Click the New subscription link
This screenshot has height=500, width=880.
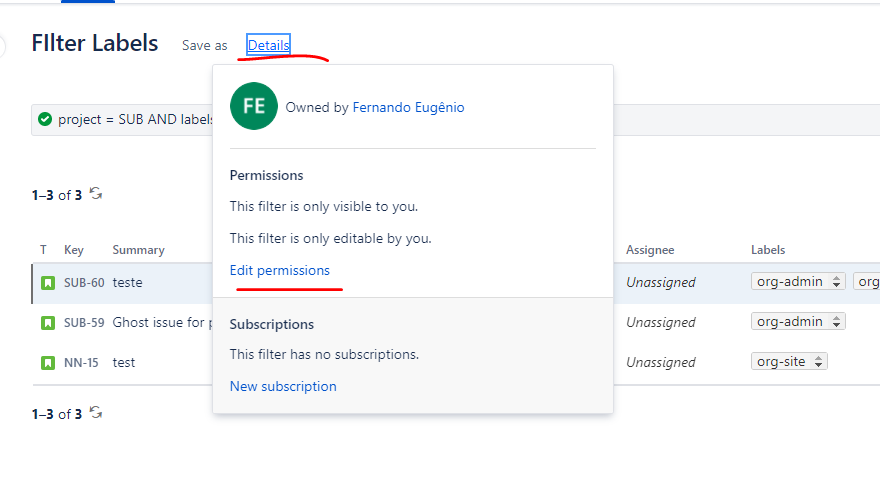(283, 386)
